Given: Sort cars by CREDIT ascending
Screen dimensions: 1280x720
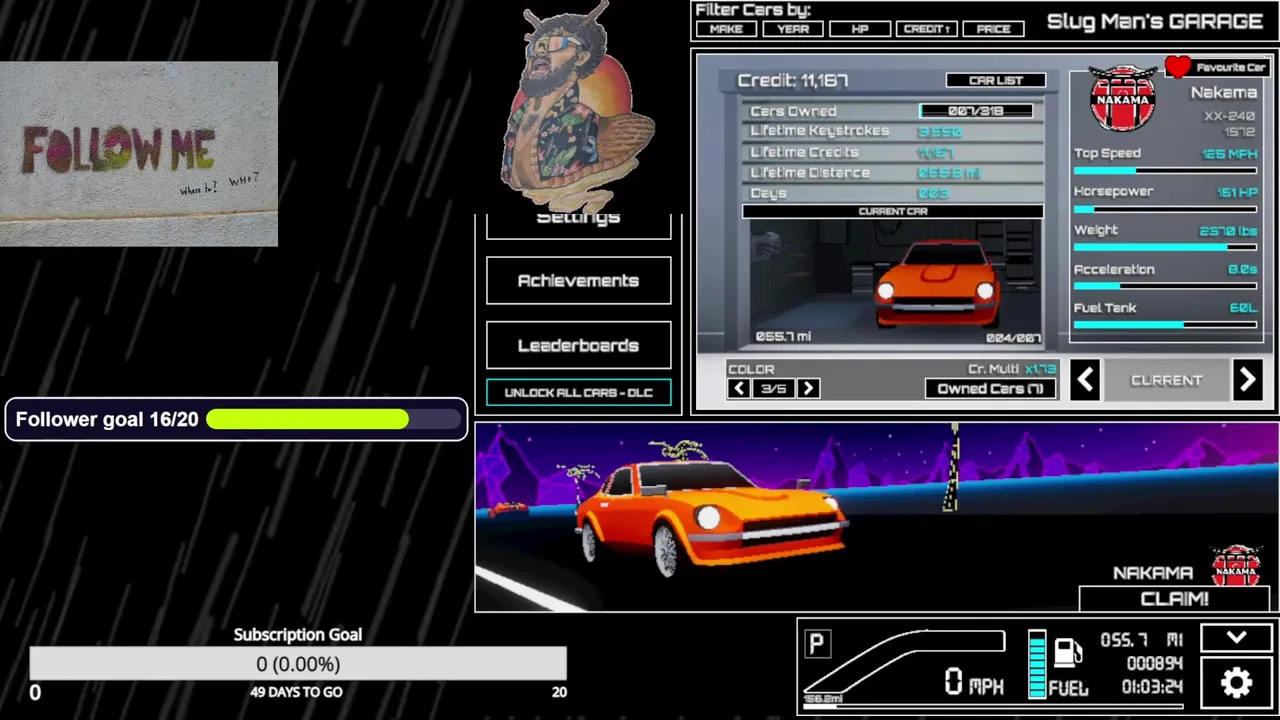Looking at the screenshot, I should 927,29.
